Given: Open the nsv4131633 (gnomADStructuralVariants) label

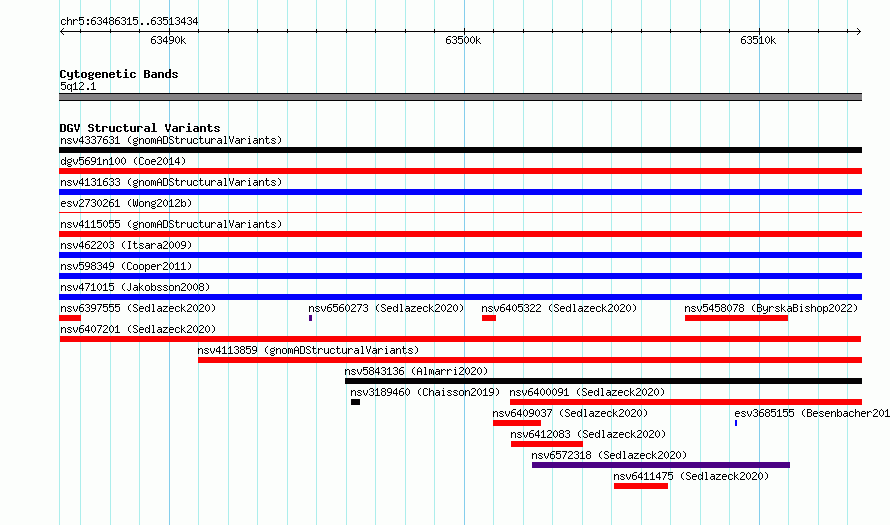Looking at the screenshot, I should point(171,182).
